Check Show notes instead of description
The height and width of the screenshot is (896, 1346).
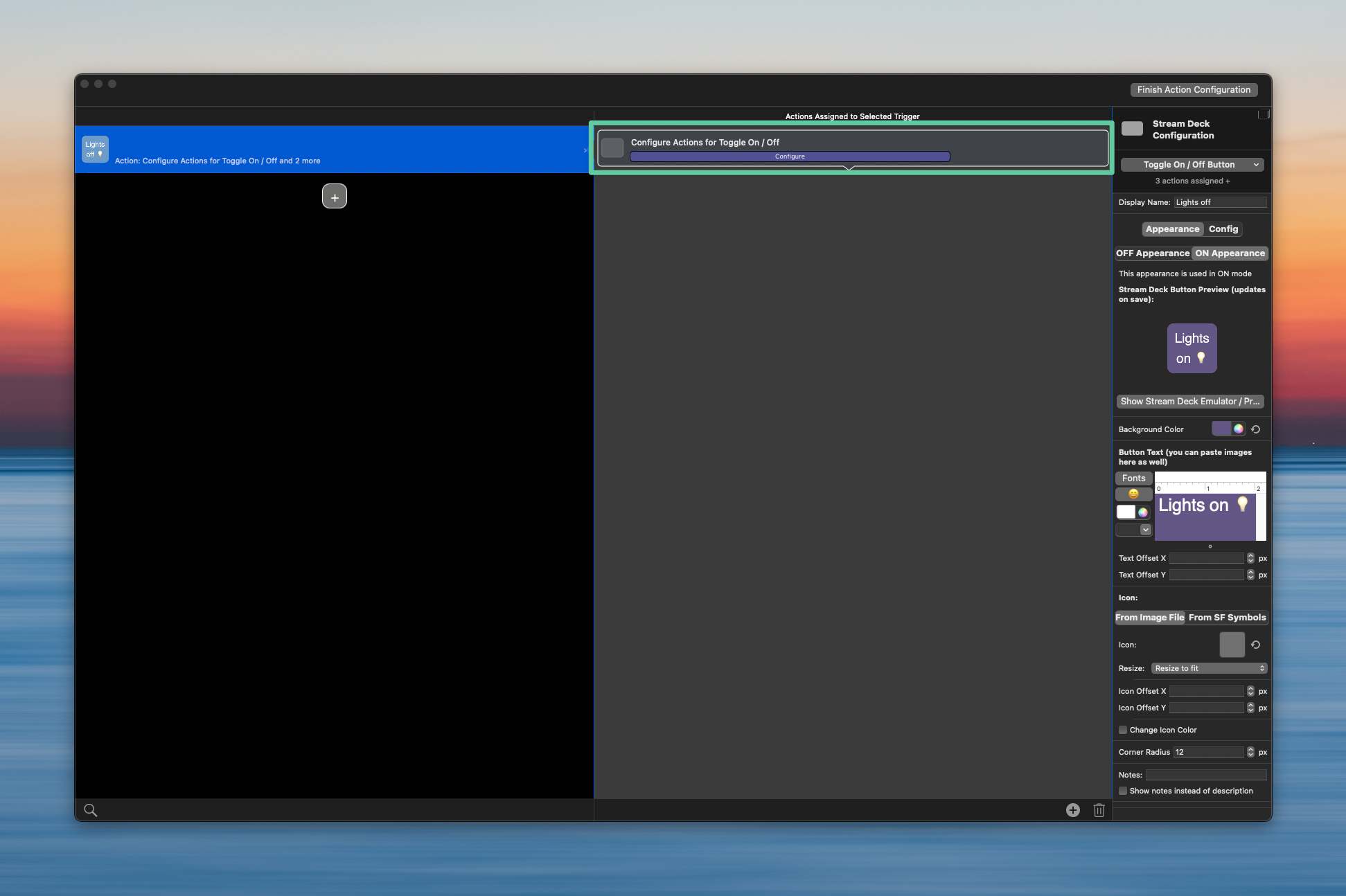click(1123, 791)
